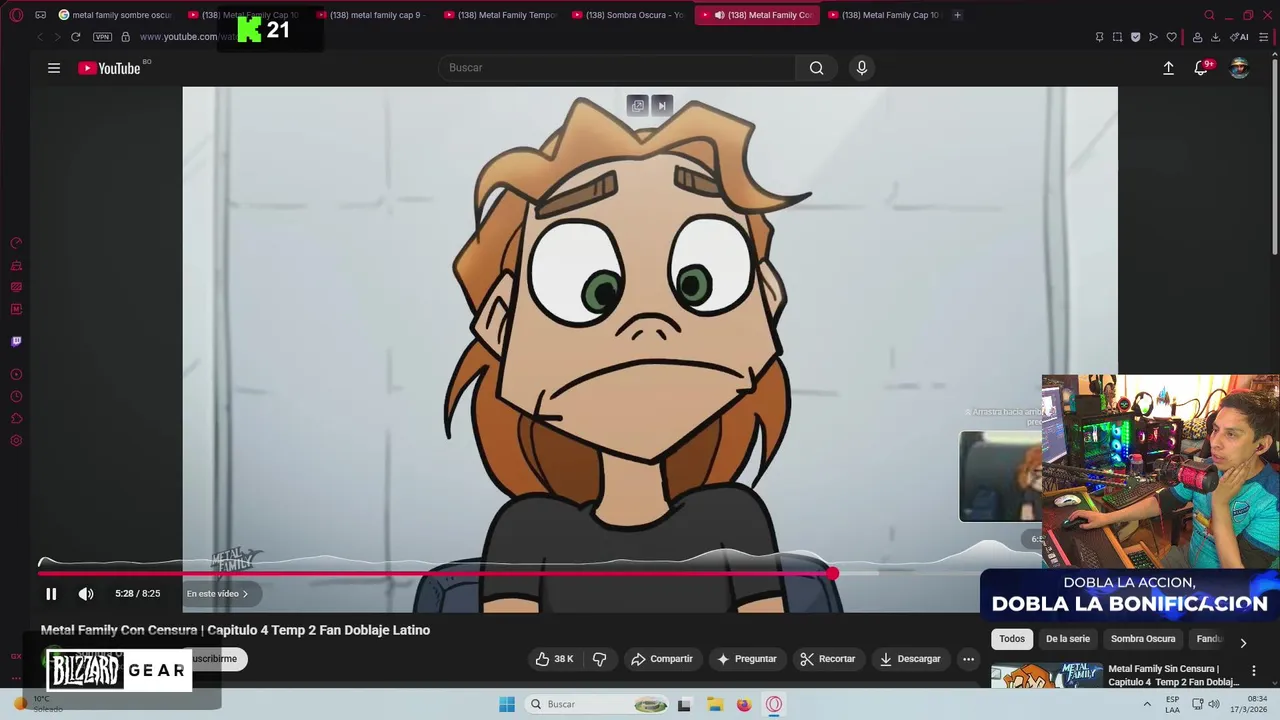Open the Easy Setup sliders icon
Screen dimensions: 1280x720
pyautogui.click(x=1263, y=37)
